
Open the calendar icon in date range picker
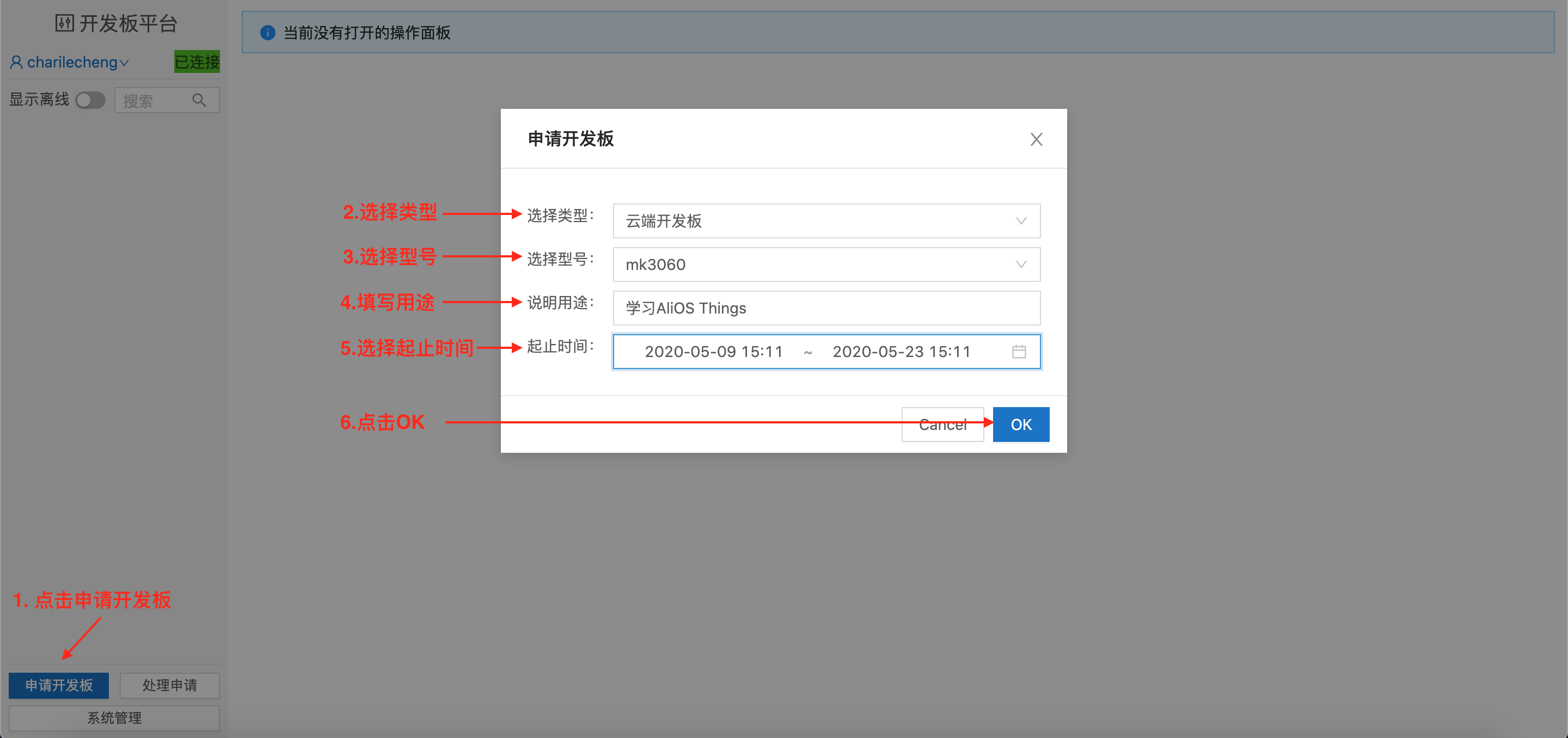1018,352
